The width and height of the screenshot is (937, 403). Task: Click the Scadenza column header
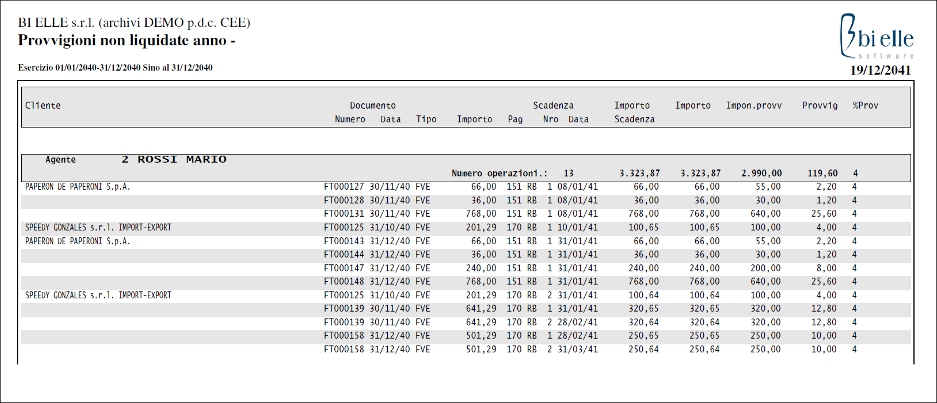pyautogui.click(x=553, y=105)
